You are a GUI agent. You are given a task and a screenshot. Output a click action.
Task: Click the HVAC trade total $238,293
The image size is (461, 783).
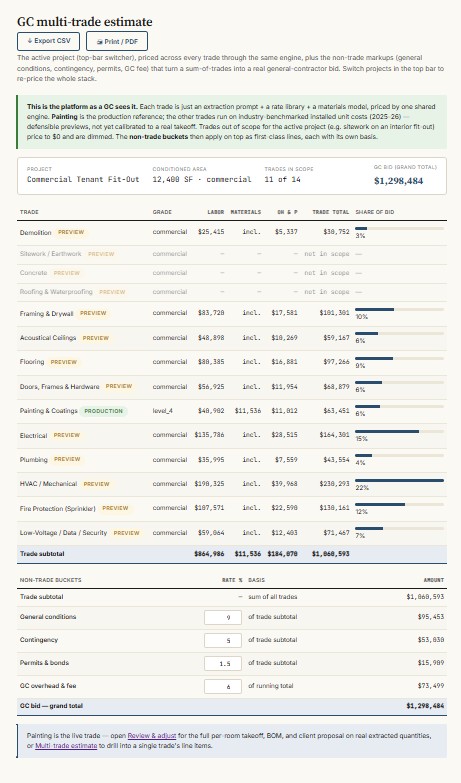click(x=334, y=484)
